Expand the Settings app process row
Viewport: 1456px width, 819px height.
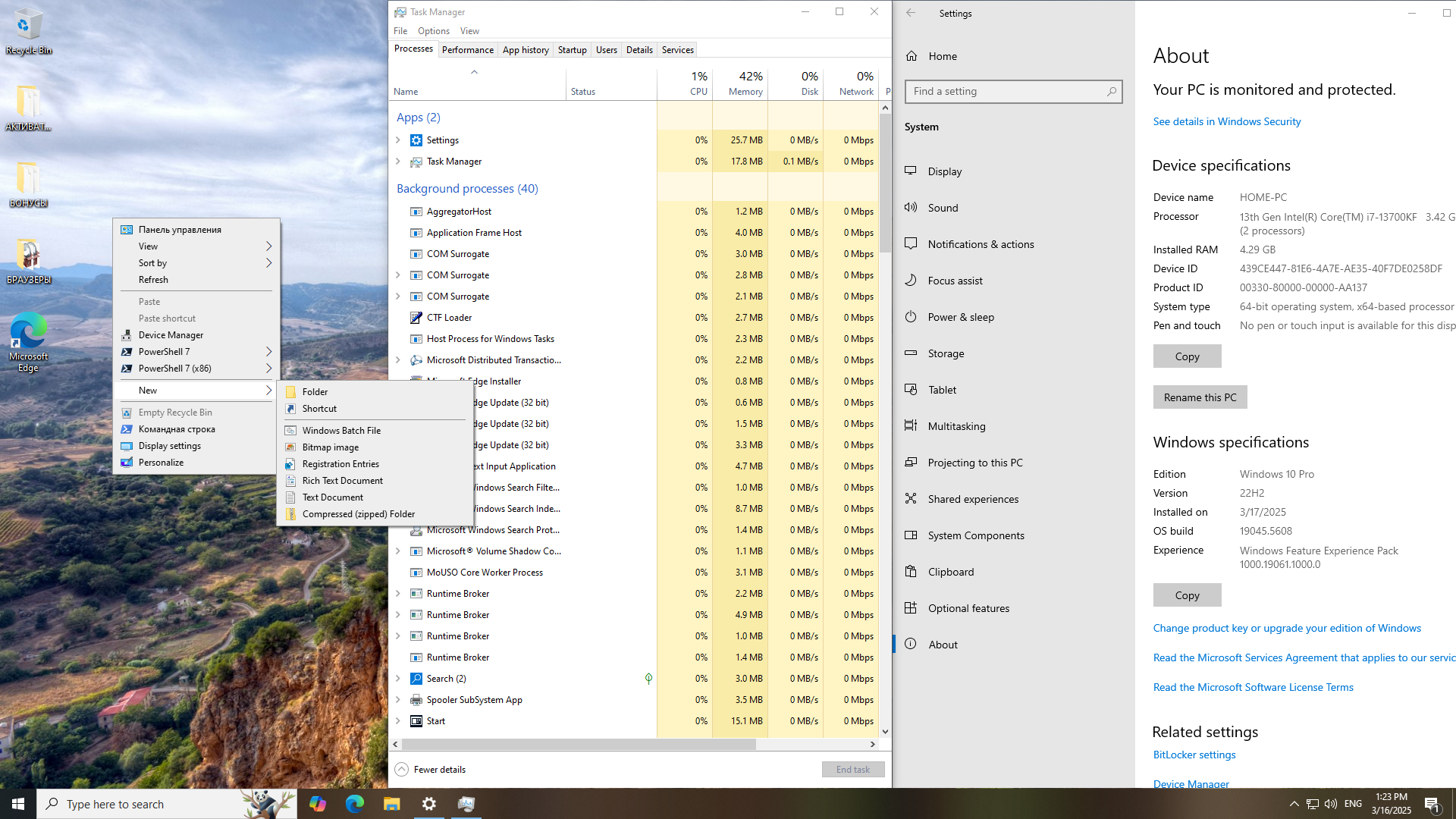click(x=398, y=140)
